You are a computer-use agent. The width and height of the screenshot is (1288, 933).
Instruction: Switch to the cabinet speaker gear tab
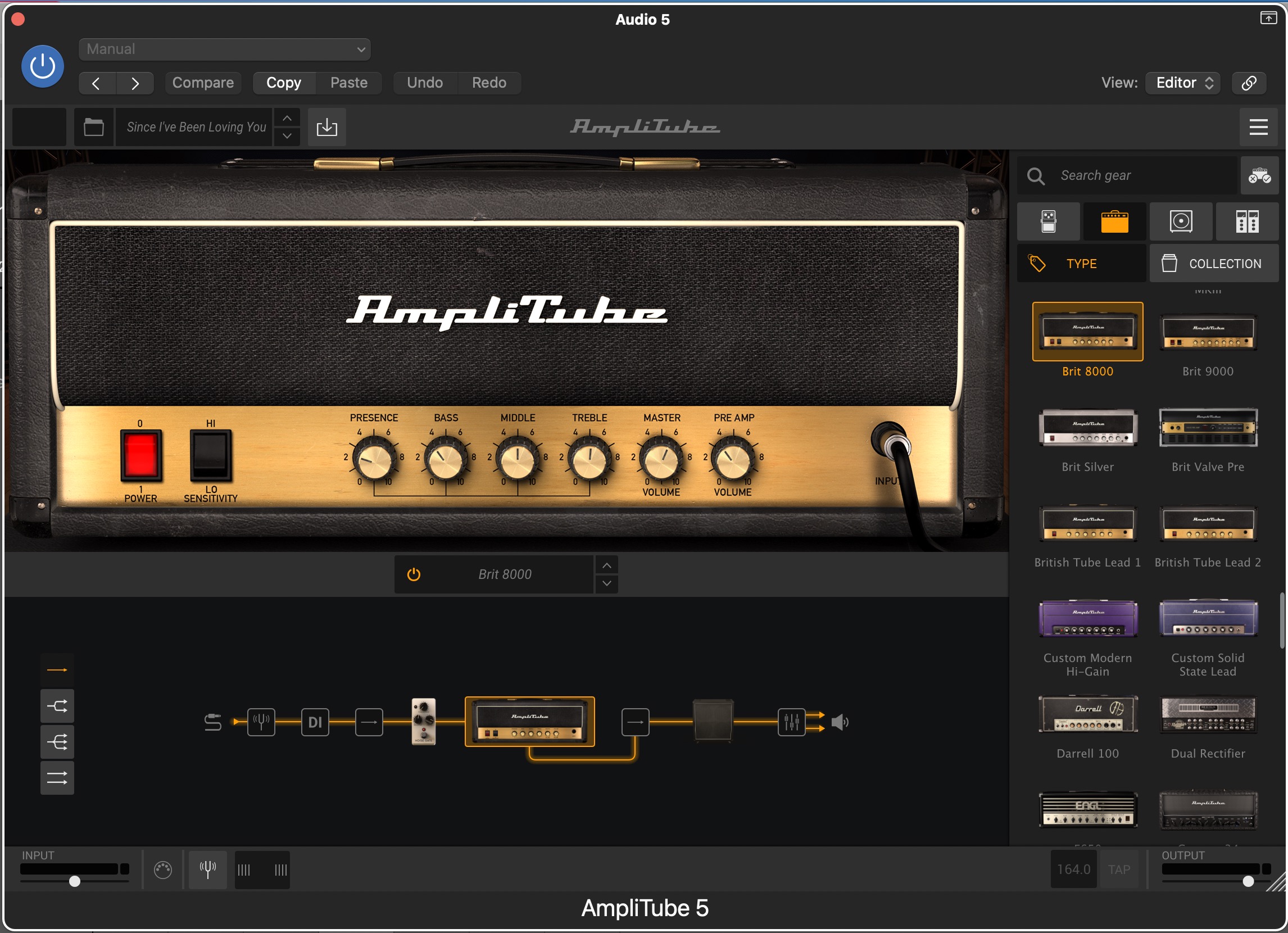[x=1181, y=221]
